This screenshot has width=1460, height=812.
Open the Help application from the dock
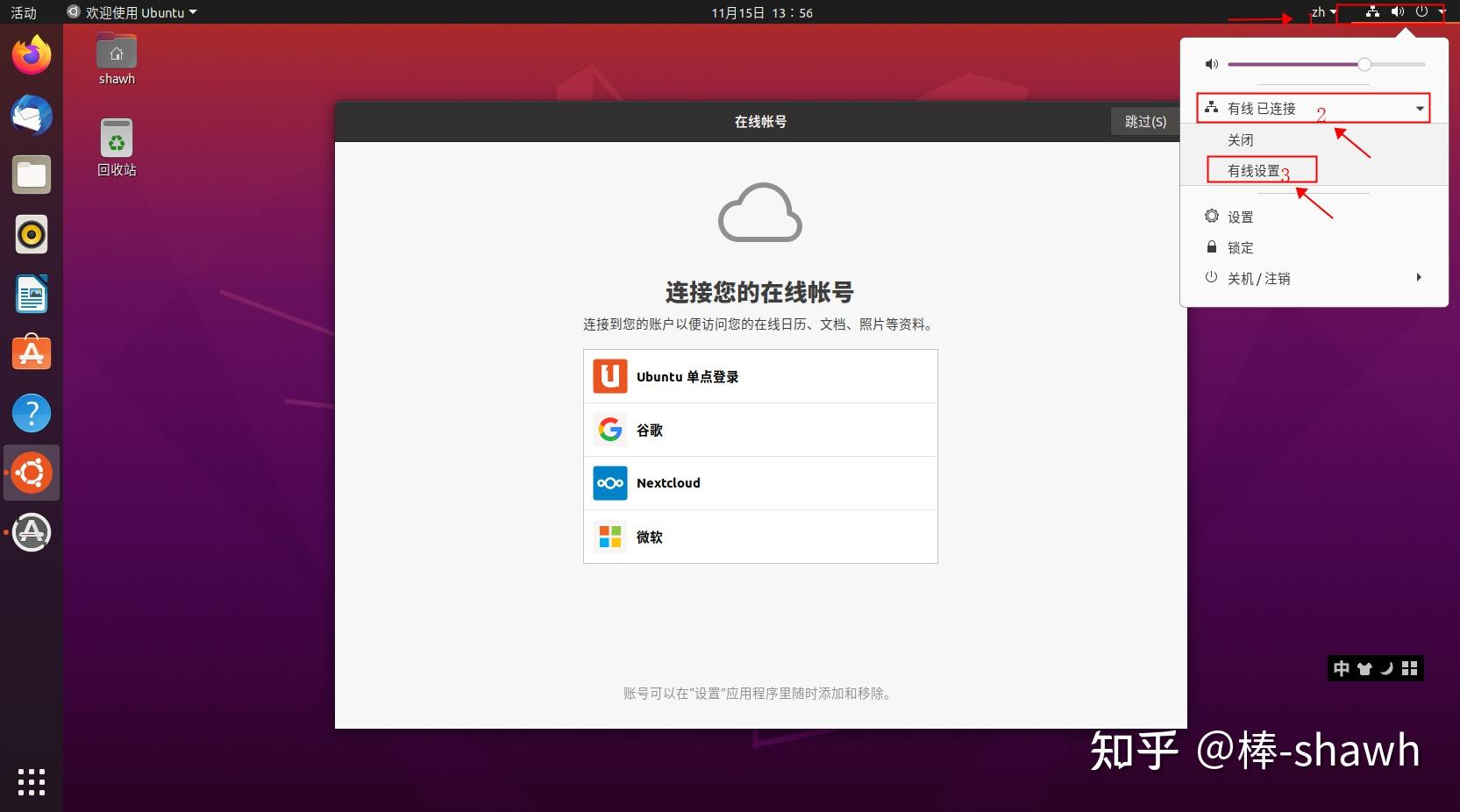pos(31,413)
